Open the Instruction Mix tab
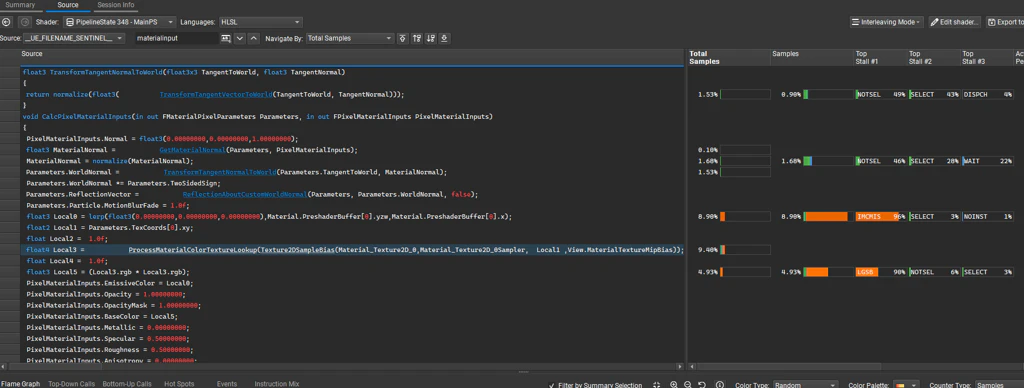Image resolution: width=1024 pixels, height=388 pixels. pyautogui.click(x=276, y=384)
